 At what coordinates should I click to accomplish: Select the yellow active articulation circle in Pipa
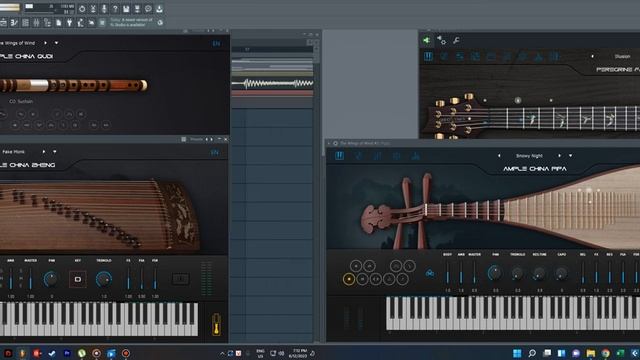coord(349,279)
